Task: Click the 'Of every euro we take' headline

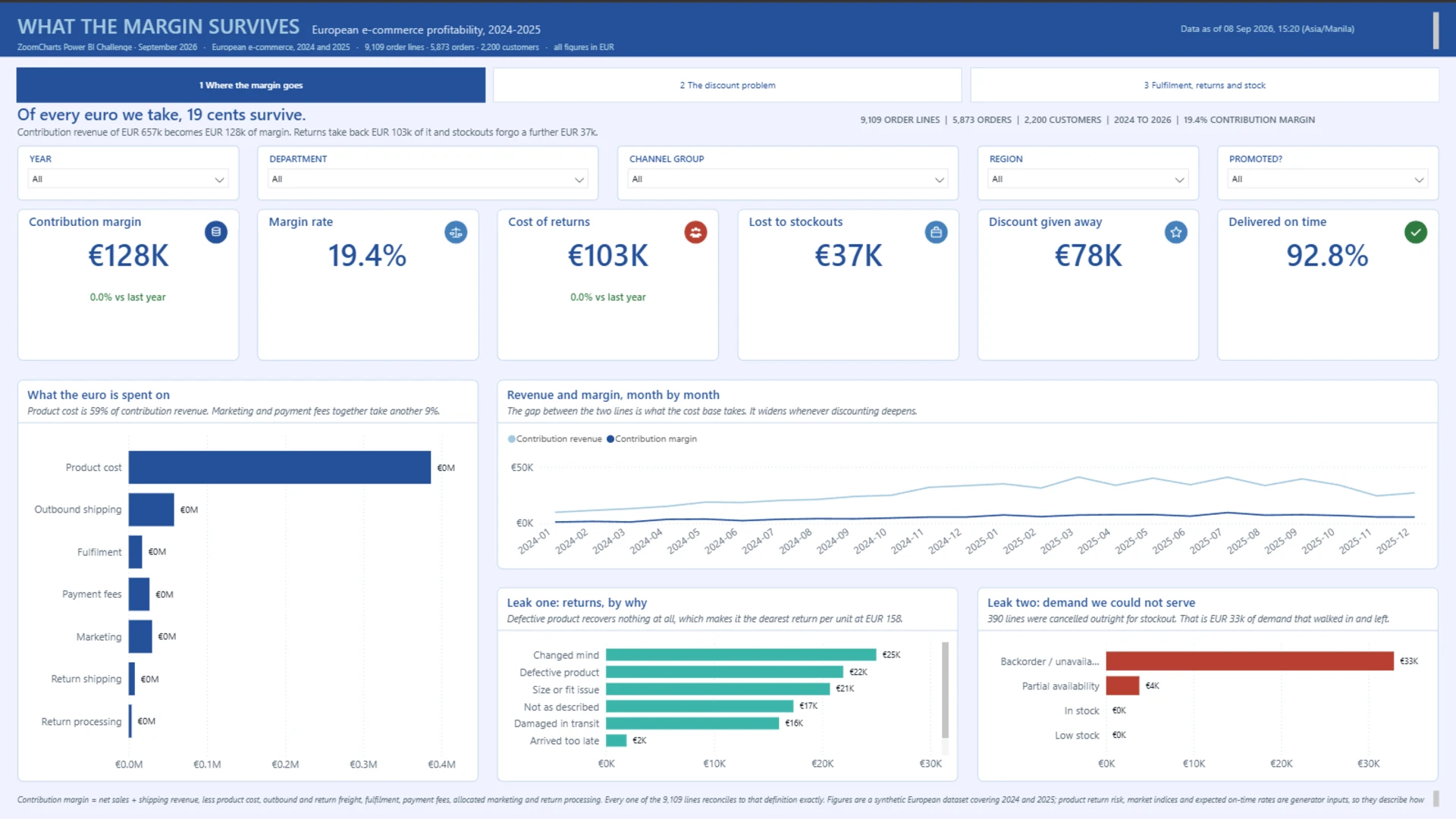Action: [x=162, y=115]
